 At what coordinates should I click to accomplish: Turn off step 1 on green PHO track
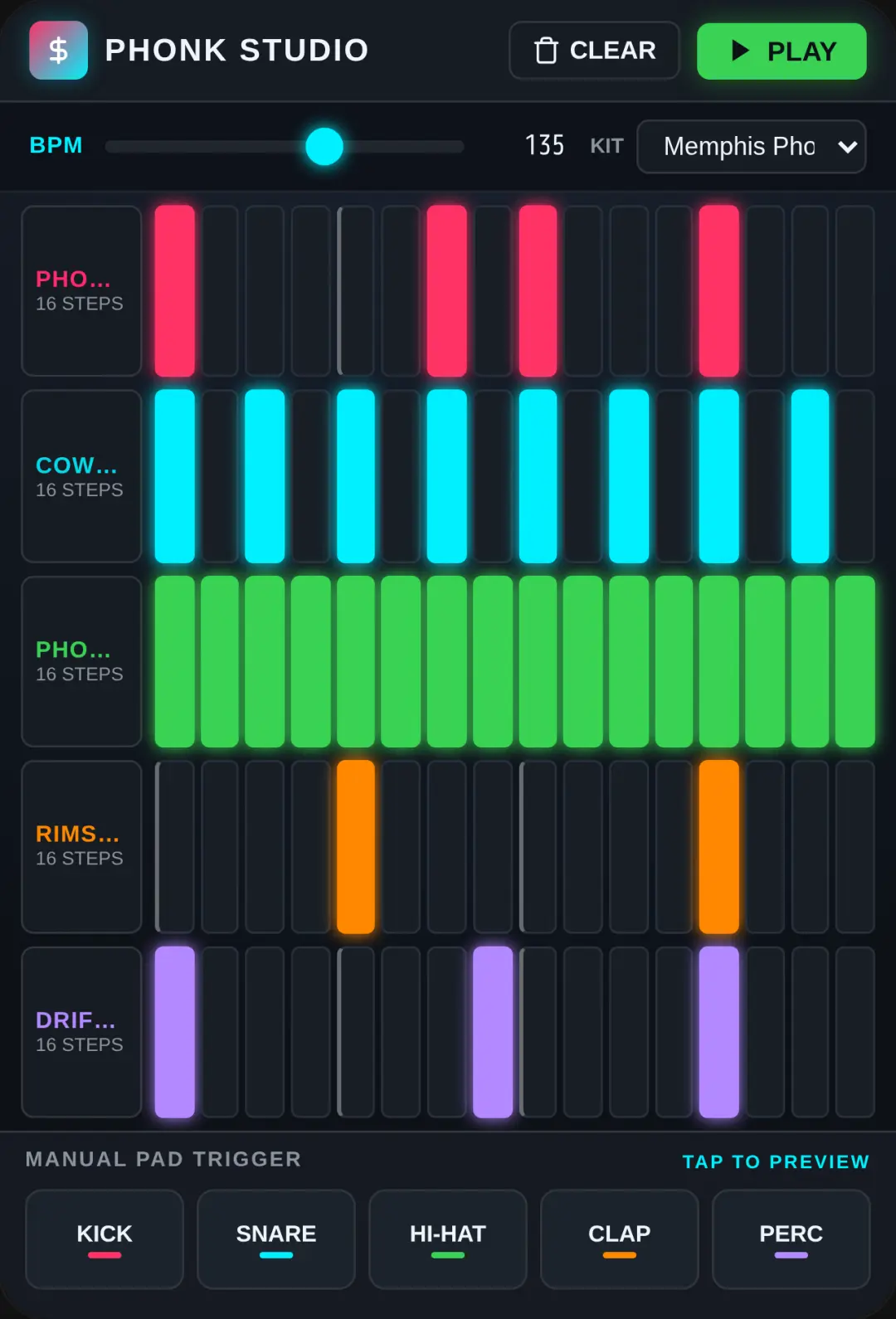click(175, 661)
